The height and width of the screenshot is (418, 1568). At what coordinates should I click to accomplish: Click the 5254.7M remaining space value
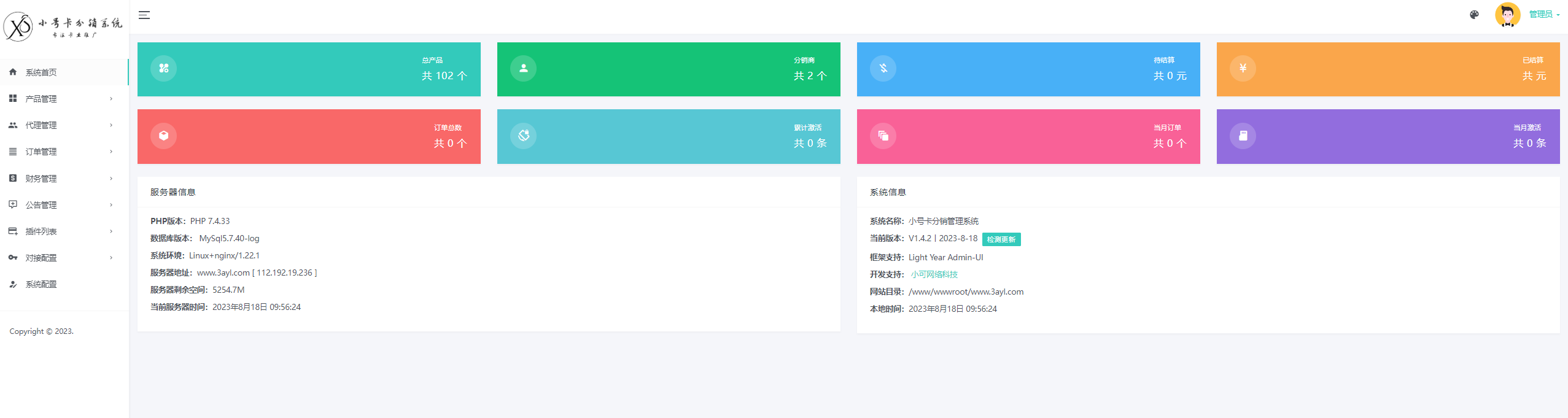point(228,290)
